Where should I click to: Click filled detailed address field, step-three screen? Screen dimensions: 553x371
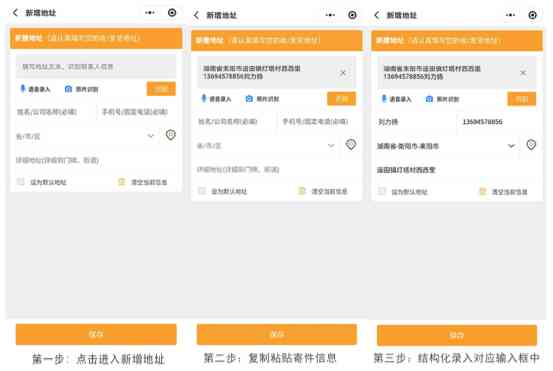[456, 170]
